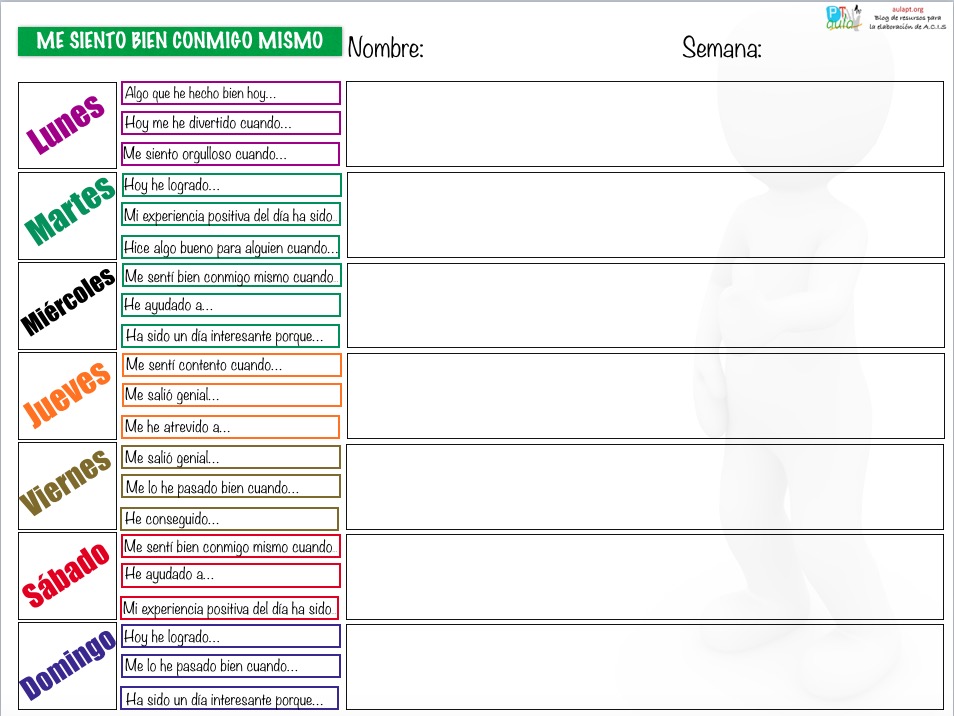Click 'Ha sido un día interesante' under Domingo

[229, 698]
